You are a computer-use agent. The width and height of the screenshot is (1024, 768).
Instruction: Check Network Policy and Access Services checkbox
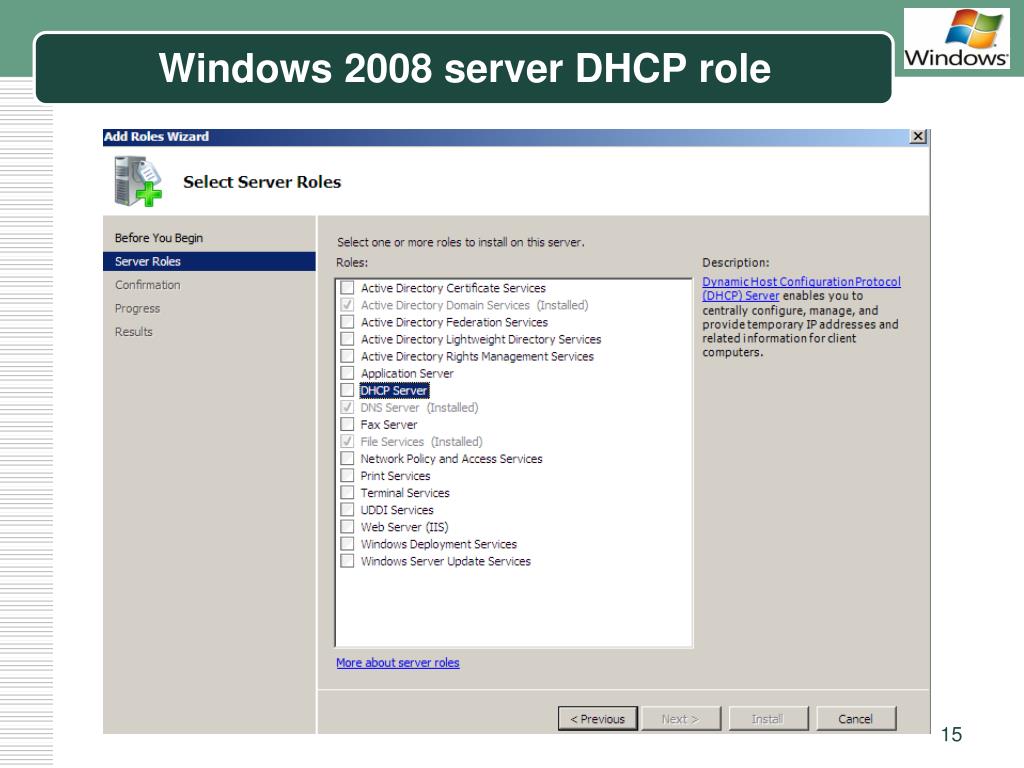[x=347, y=458]
